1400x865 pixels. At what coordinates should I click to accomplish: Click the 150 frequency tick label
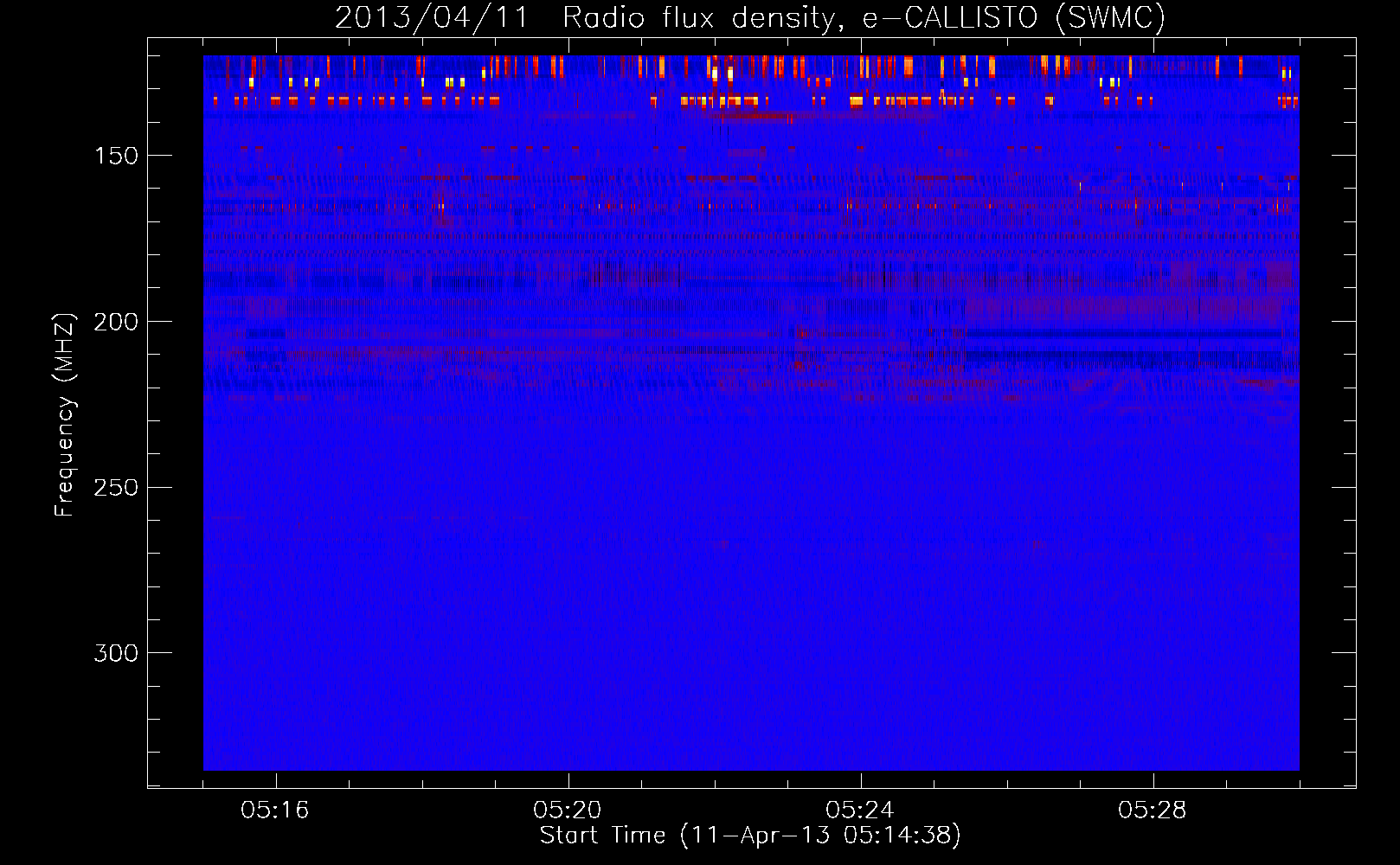coord(116,156)
